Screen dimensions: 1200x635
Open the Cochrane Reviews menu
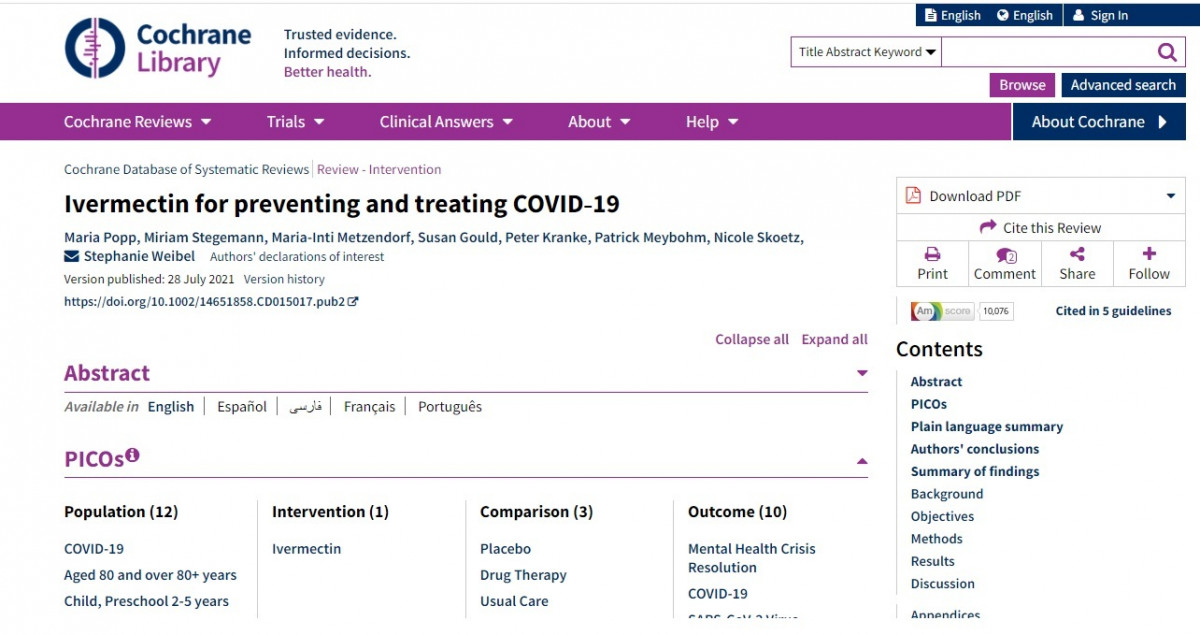click(x=138, y=122)
